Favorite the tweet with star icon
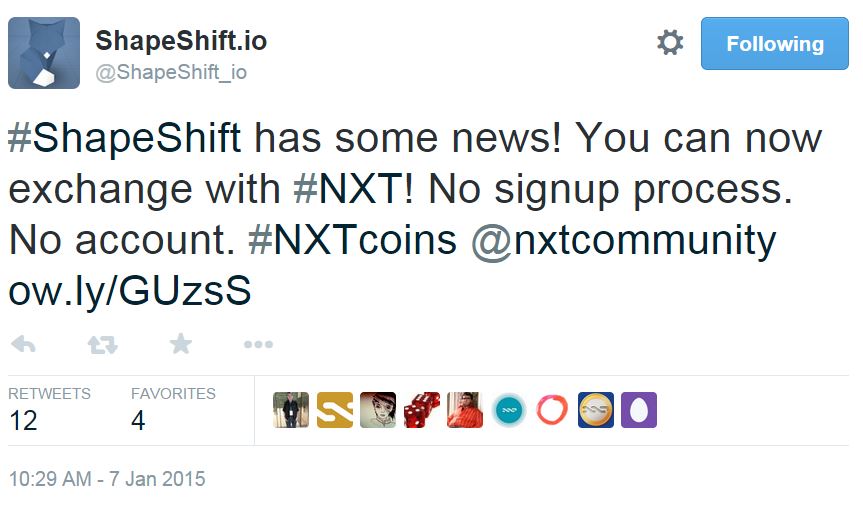The image size is (863, 526). click(181, 344)
